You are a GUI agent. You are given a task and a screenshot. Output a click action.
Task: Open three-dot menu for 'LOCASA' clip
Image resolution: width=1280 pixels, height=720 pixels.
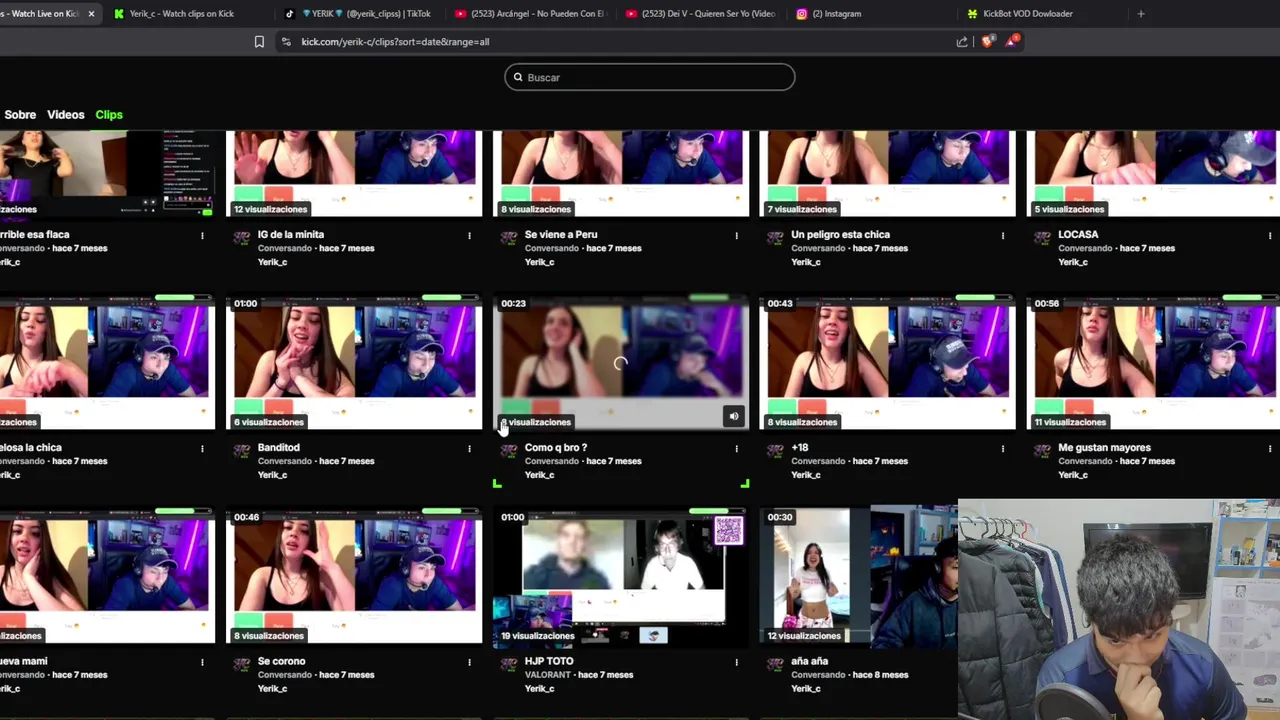1270,236
